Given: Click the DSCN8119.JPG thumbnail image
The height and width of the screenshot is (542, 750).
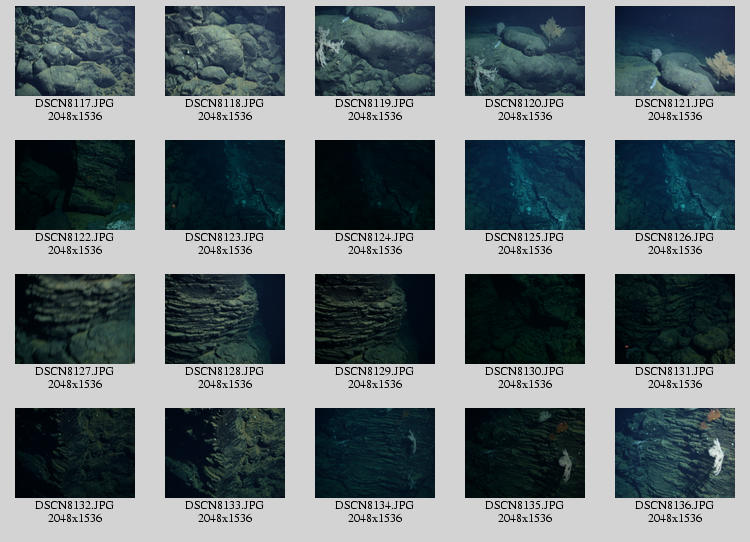Looking at the screenshot, I should point(375,51).
